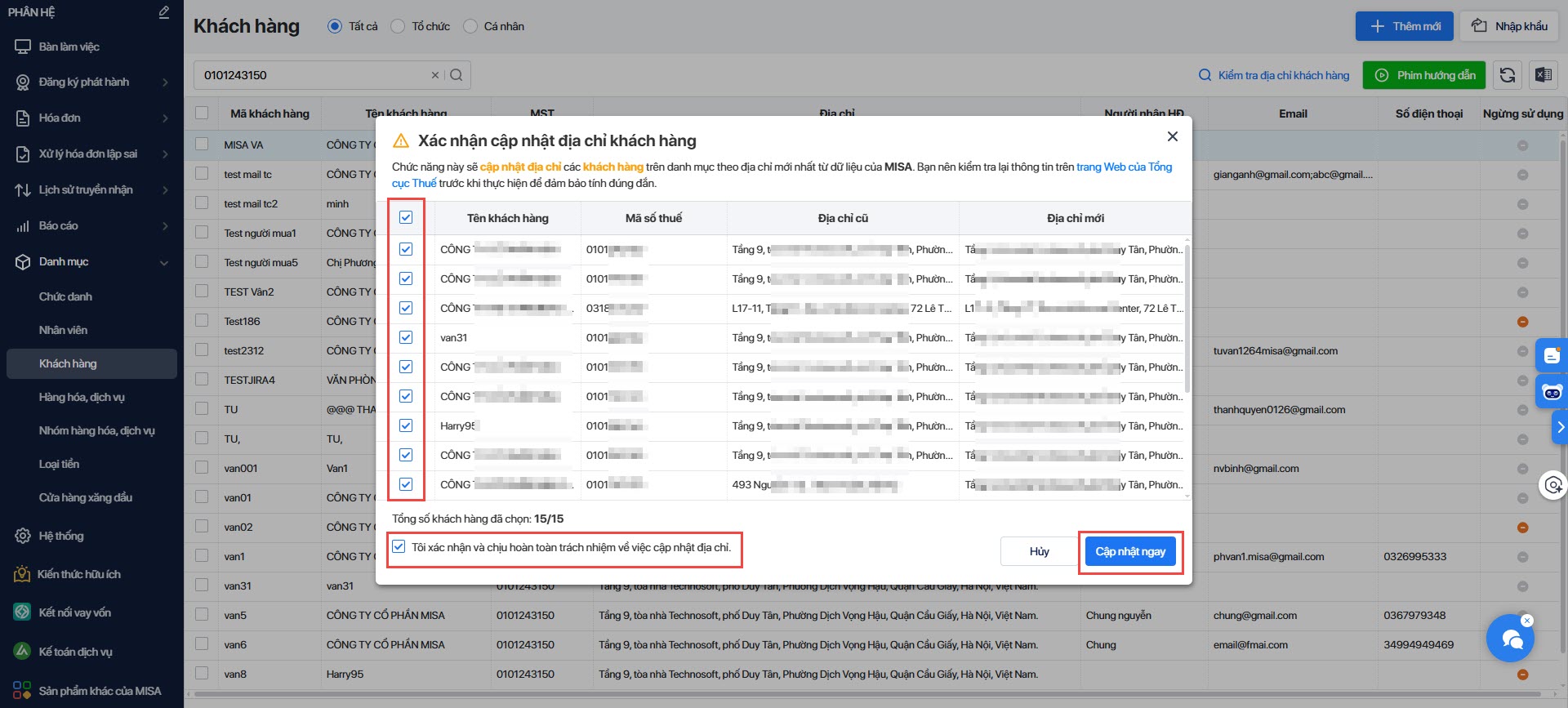1568x708 pixels.
Task: Click the refresh data icon
Action: [1508, 75]
